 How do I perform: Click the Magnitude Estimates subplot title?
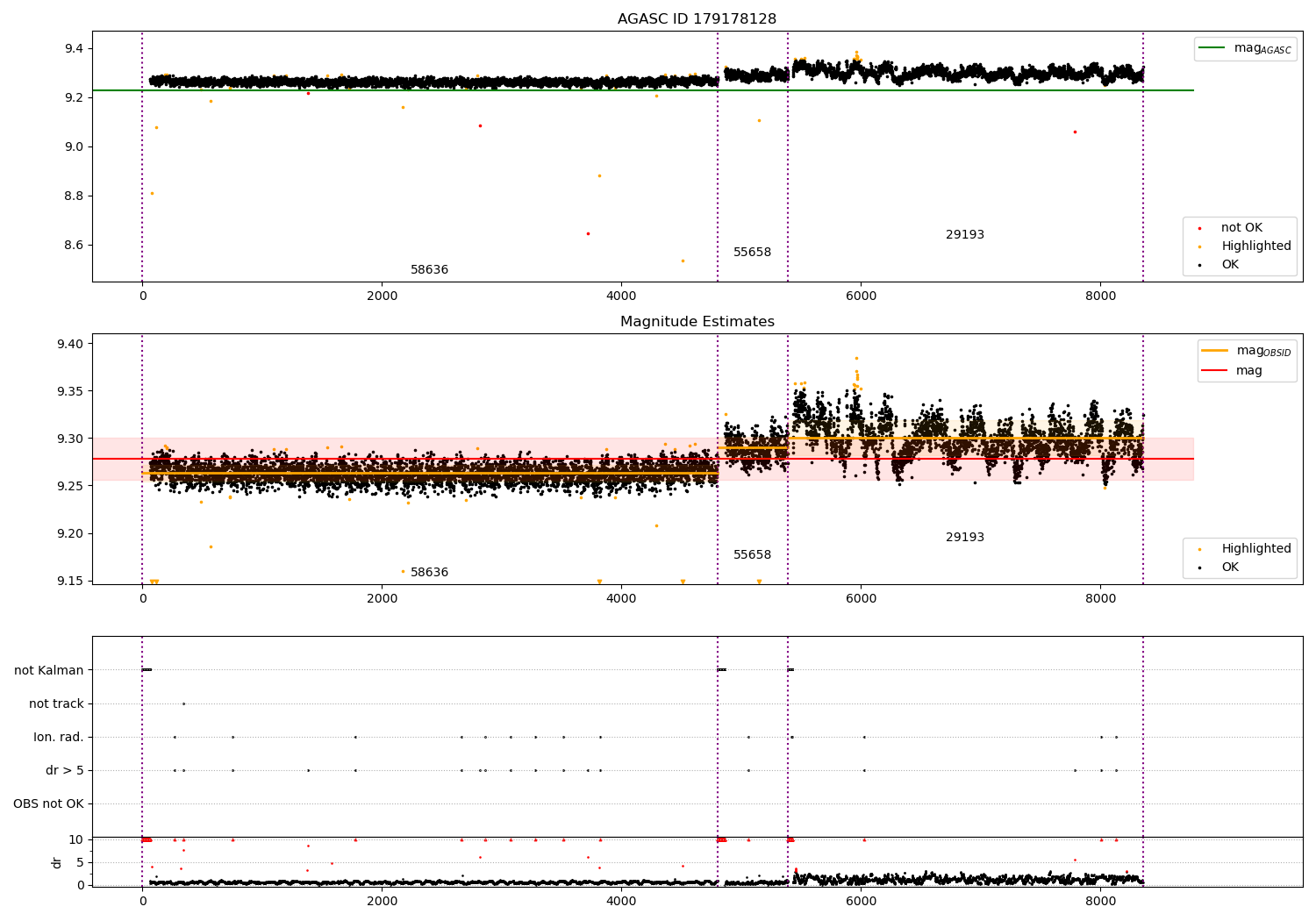point(697,322)
